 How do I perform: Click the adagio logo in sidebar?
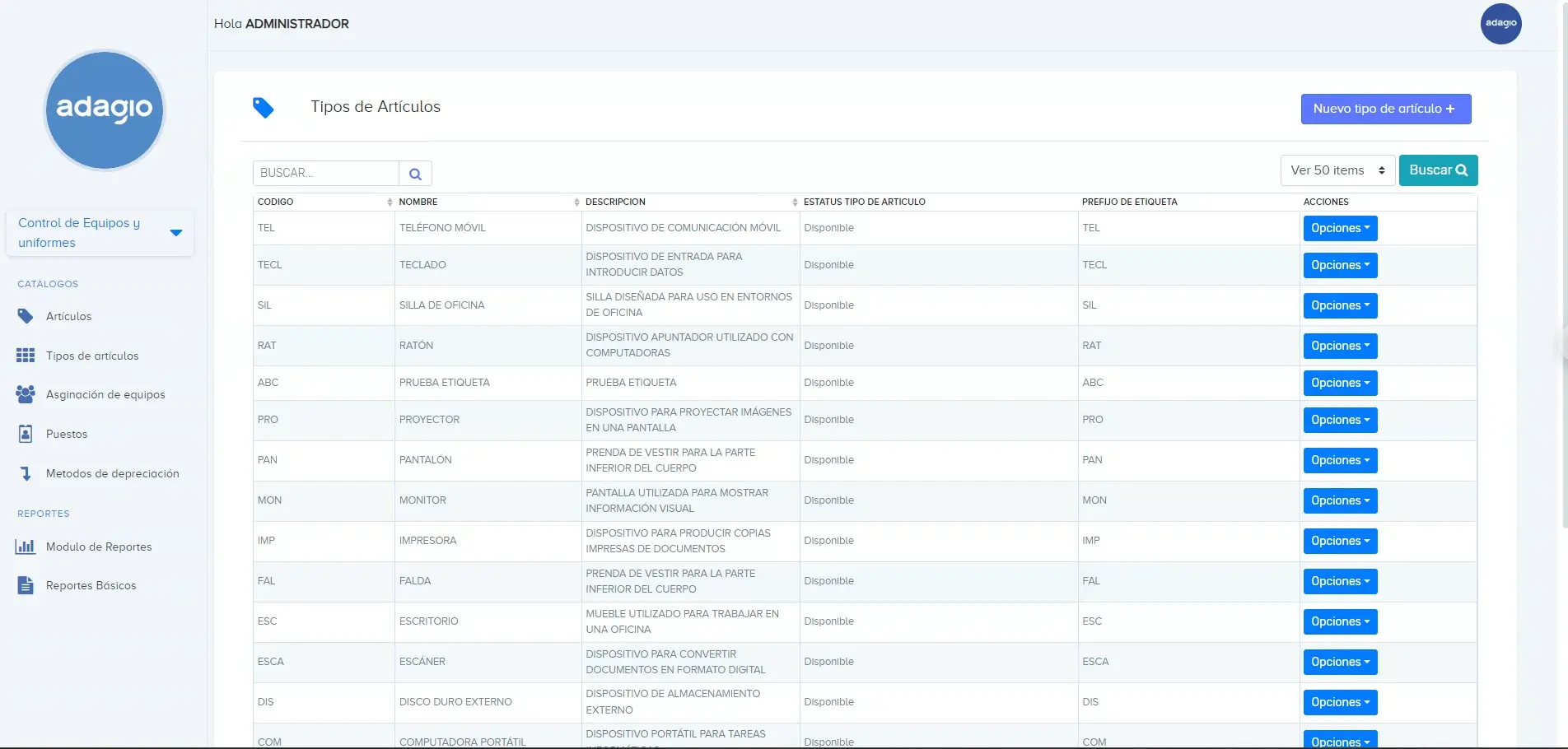click(104, 109)
